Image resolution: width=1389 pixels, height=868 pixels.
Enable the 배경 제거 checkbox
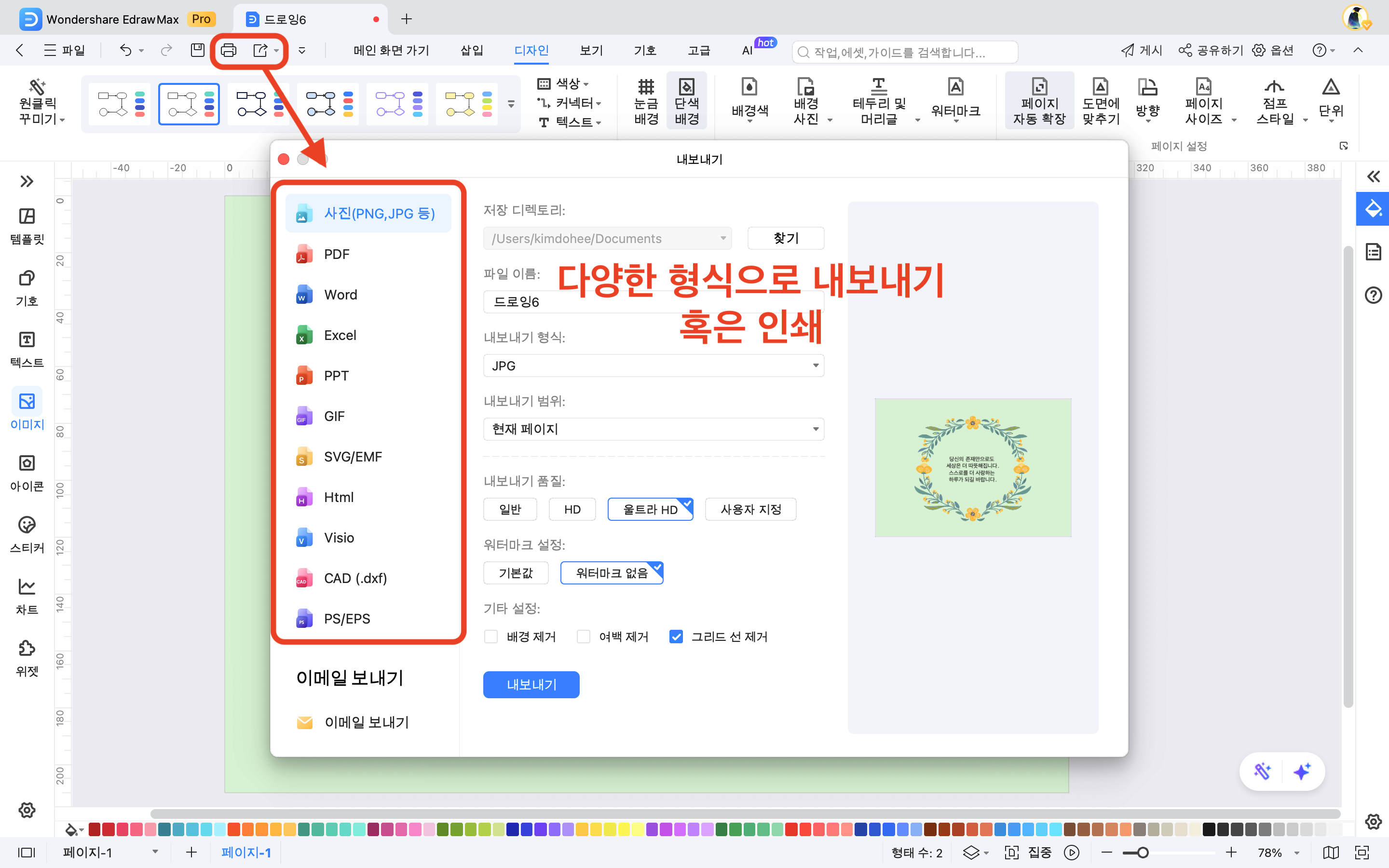(491, 637)
